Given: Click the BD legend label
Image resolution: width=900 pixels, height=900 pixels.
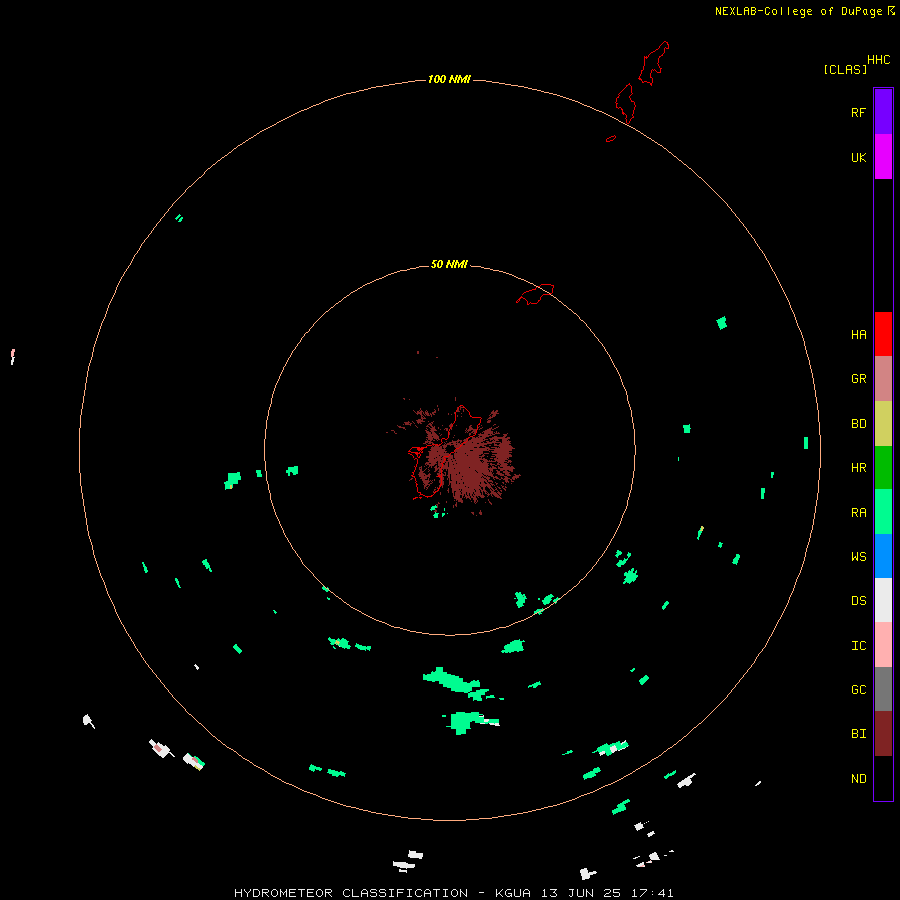Looking at the screenshot, I should (859, 424).
